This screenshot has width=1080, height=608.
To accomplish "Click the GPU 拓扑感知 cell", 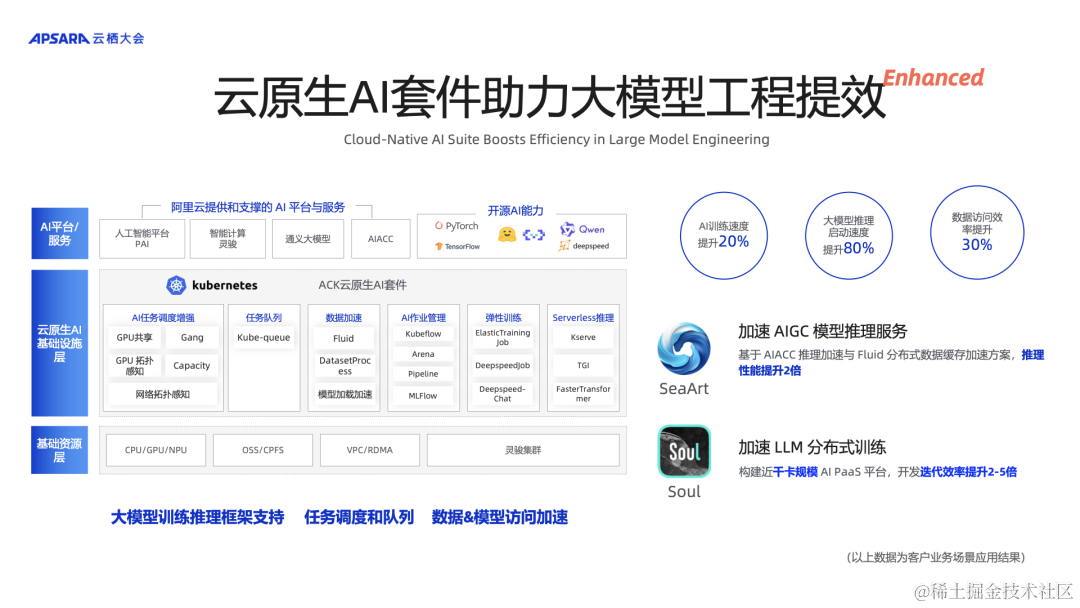I will (134, 366).
